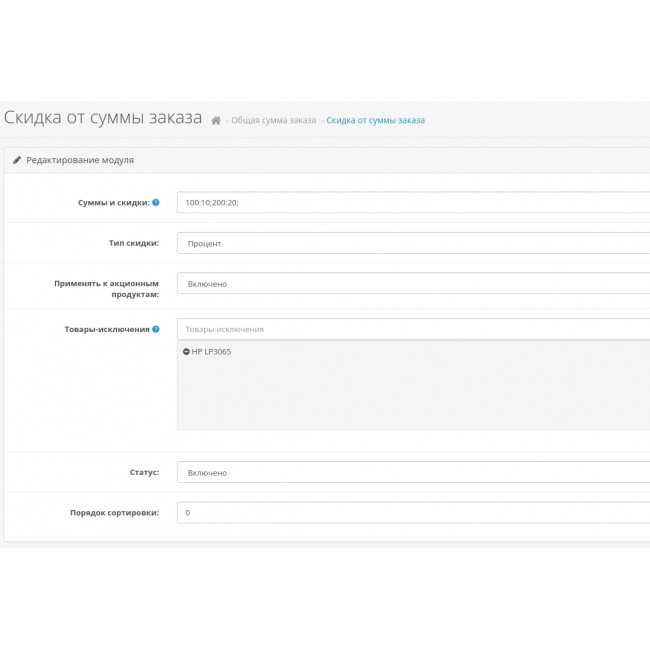Screen dimensions: 650x650
Task: Click help icon next to Суммы и скидки
Action: click(155, 202)
